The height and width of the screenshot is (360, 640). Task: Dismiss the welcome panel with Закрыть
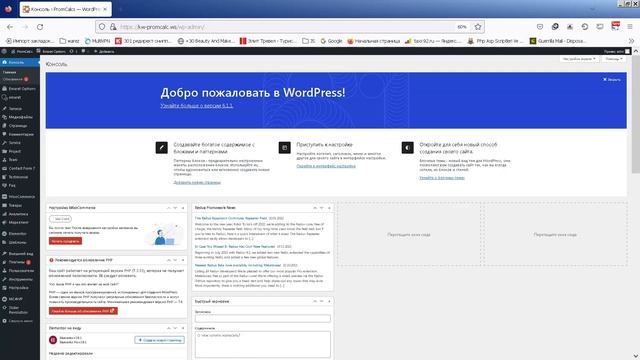pyautogui.click(x=612, y=80)
